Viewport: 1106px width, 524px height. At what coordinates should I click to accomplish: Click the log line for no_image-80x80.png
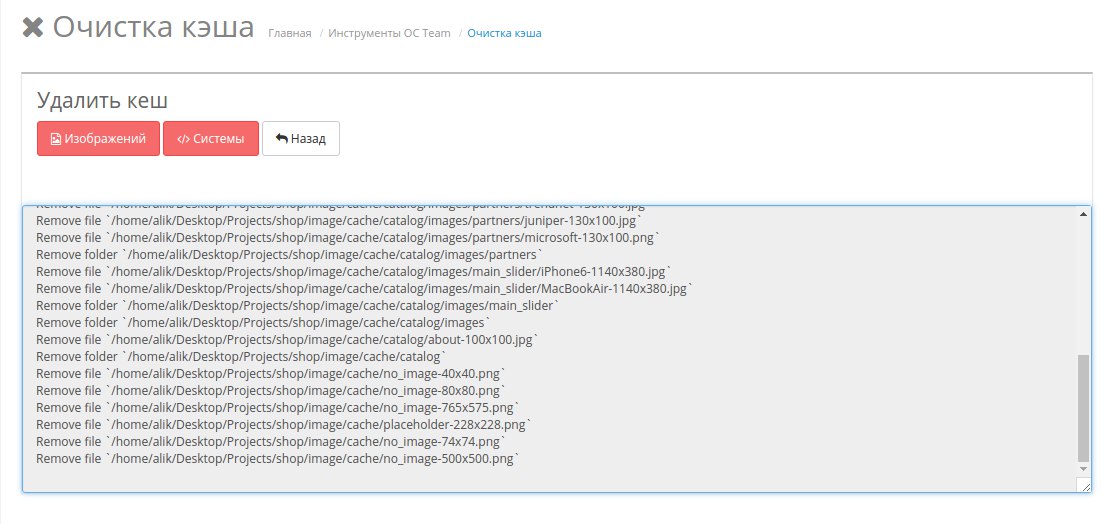point(272,390)
